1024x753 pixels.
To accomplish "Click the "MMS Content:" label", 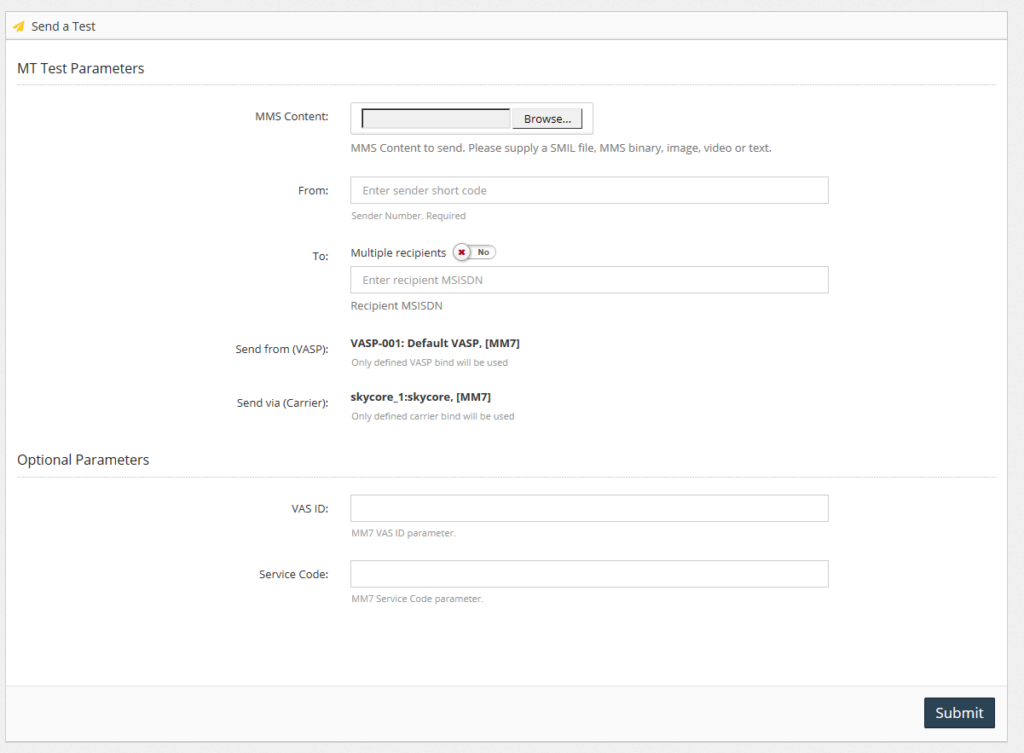I will pyautogui.click(x=291, y=116).
